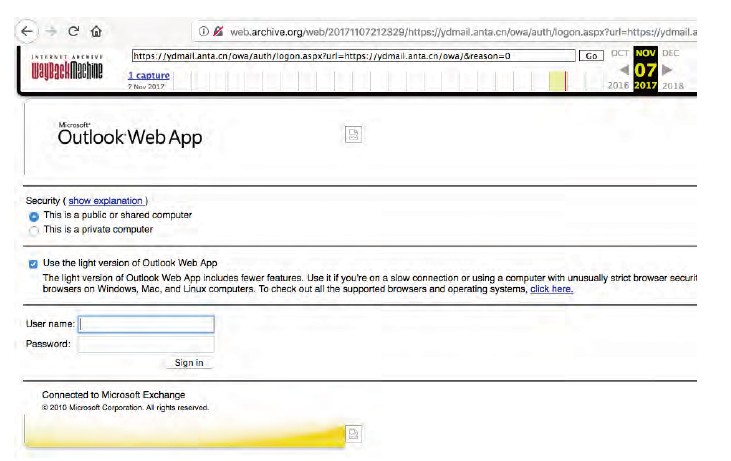Select 'This is a private computer' option
The image size is (731, 461).
pyautogui.click(x=34, y=231)
